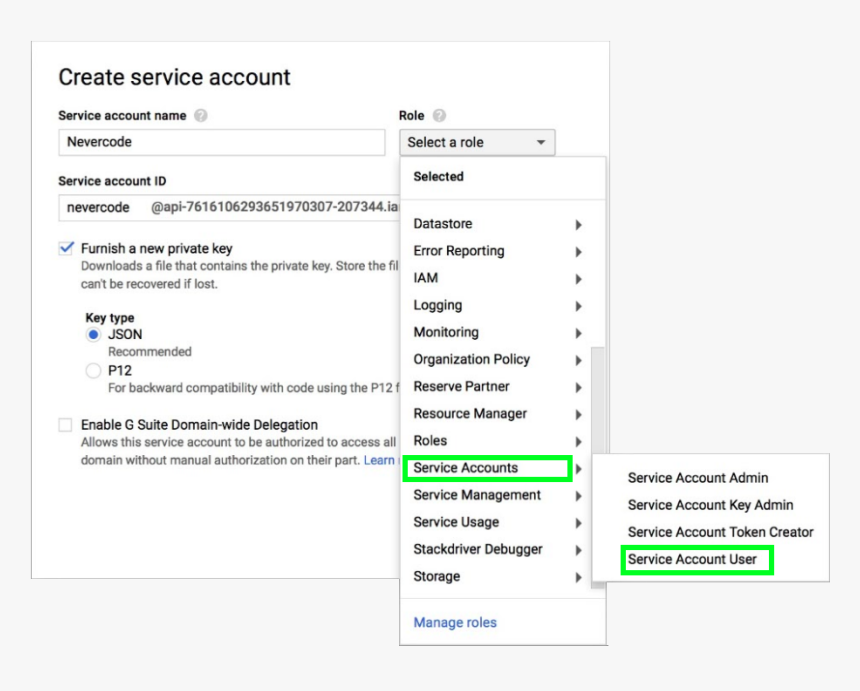Select the Service Account Key Admin role
Viewport: 860px width, 691px height.
710,505
